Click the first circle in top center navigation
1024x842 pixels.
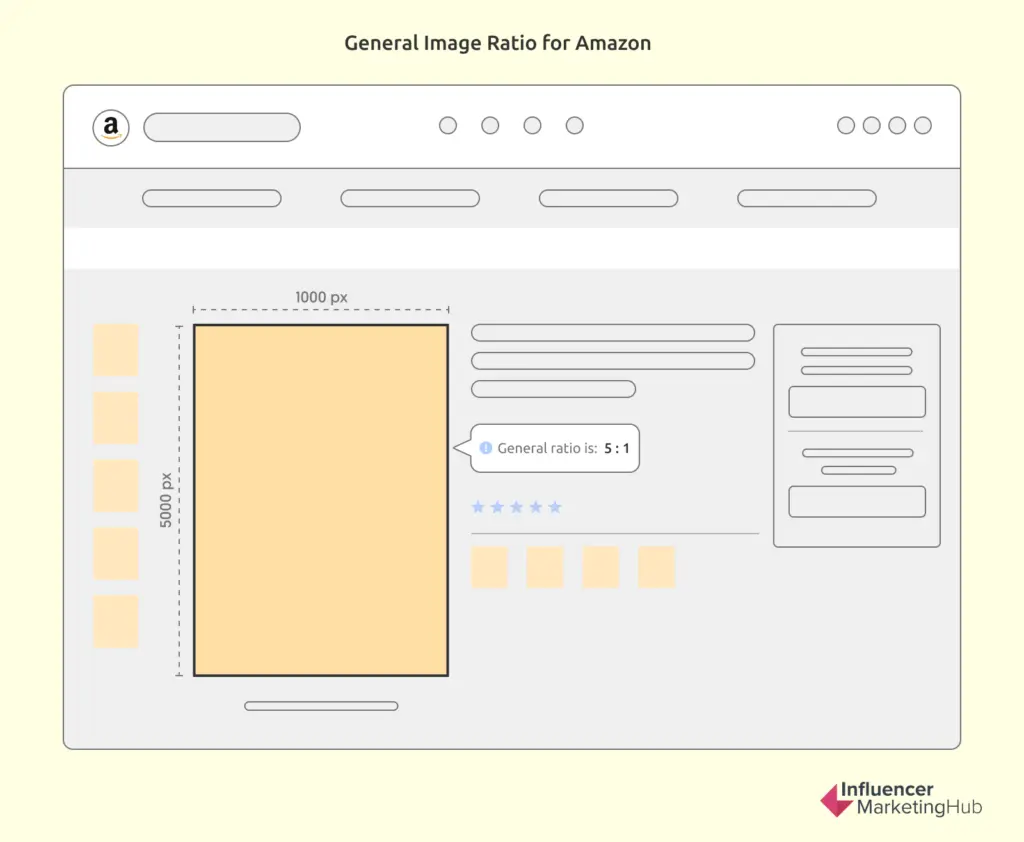point(448,125)
